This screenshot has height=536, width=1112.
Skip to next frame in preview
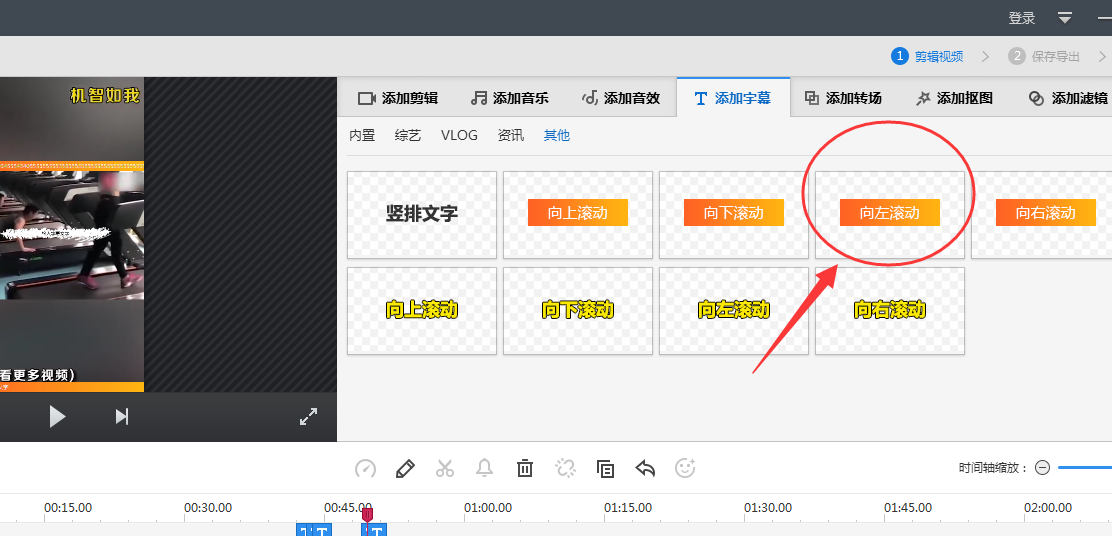click(122, 417)
